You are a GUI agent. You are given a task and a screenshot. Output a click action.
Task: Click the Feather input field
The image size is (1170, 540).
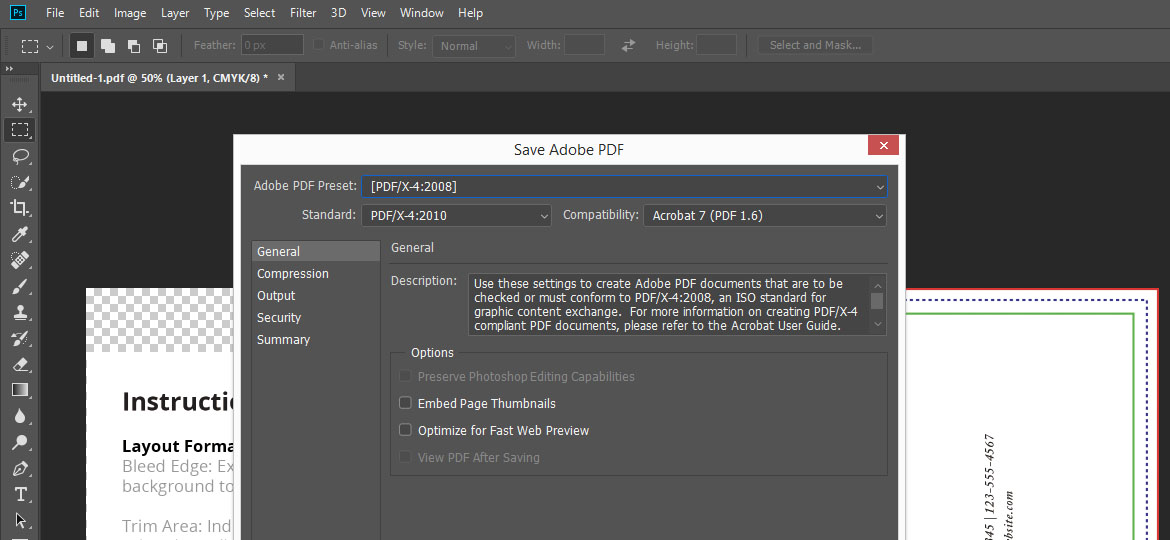272,45
